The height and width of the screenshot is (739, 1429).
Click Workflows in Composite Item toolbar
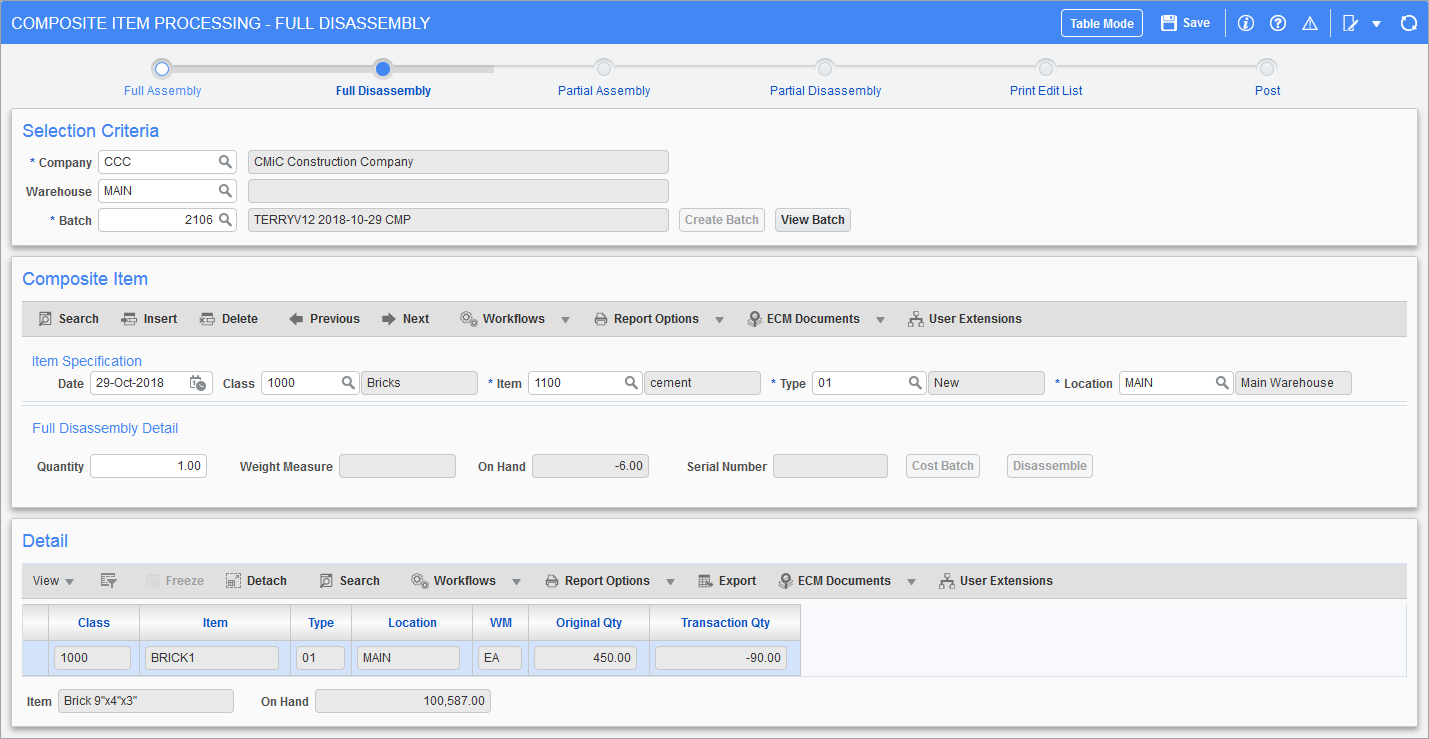pyautogui.click(x=503, y=319)
